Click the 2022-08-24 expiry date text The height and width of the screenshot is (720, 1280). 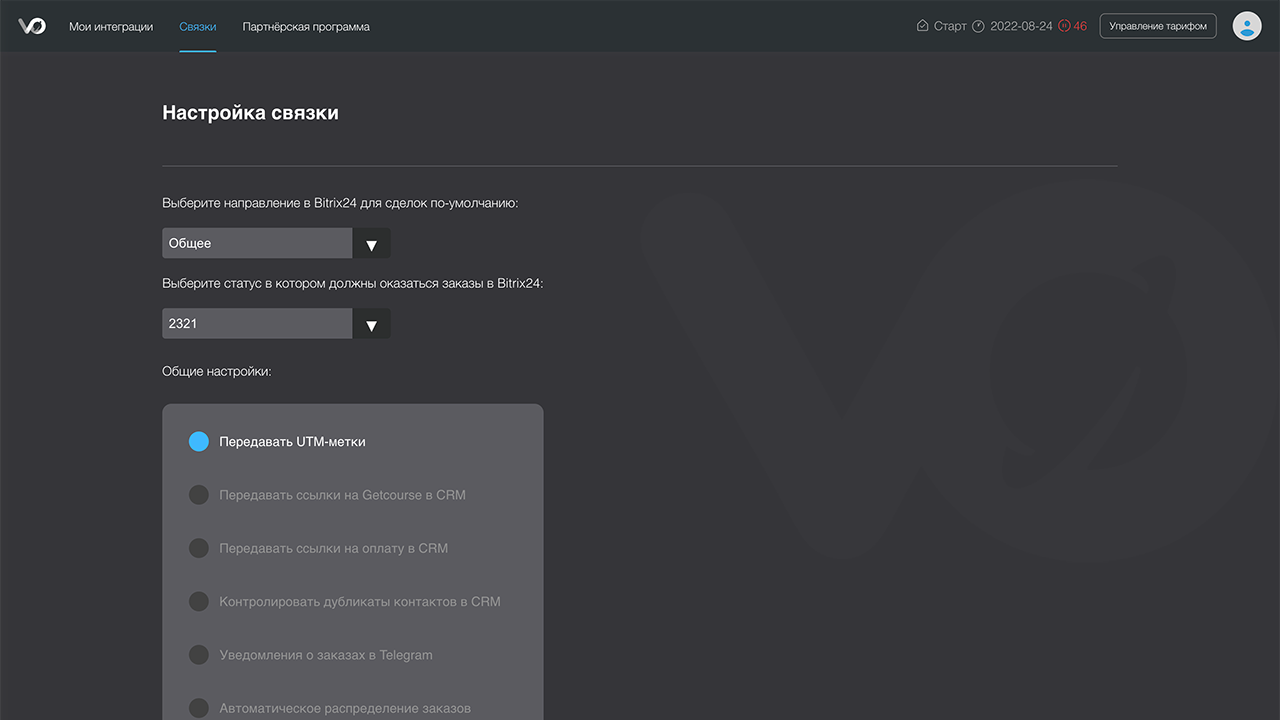coord(1021,26)
